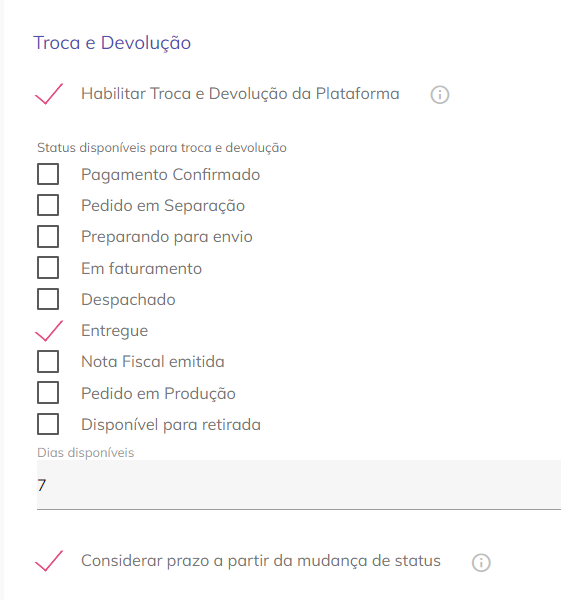Image resolution: width=561 pixels, height=600 pixels.
Task: Click the Nota Fiscal emitida label text
Action: pos(153,362)
